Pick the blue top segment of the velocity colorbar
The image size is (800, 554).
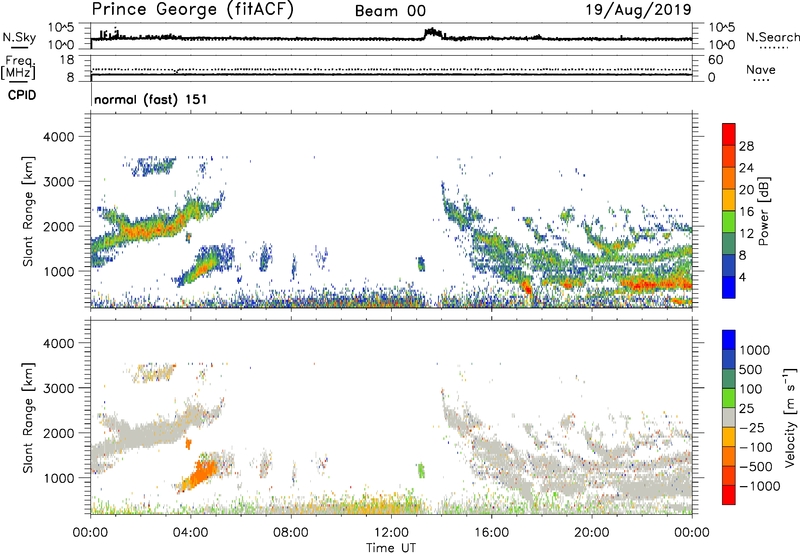coord(729,340)
